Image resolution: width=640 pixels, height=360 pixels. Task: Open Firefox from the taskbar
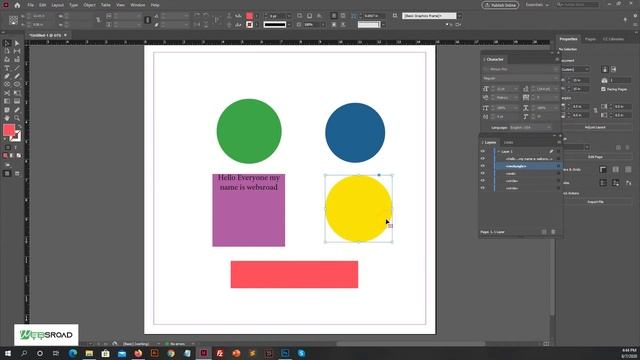138,353
